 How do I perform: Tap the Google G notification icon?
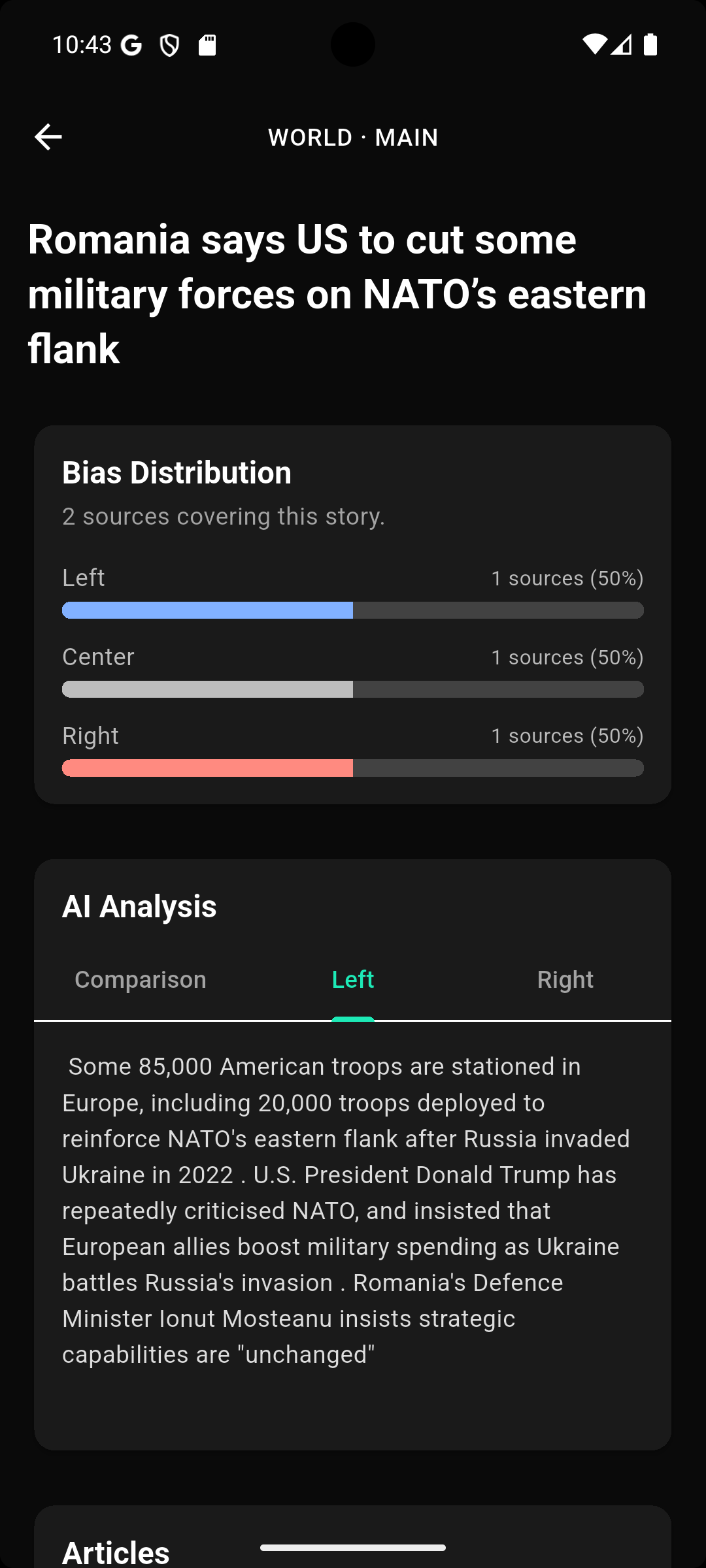(129, 44)
